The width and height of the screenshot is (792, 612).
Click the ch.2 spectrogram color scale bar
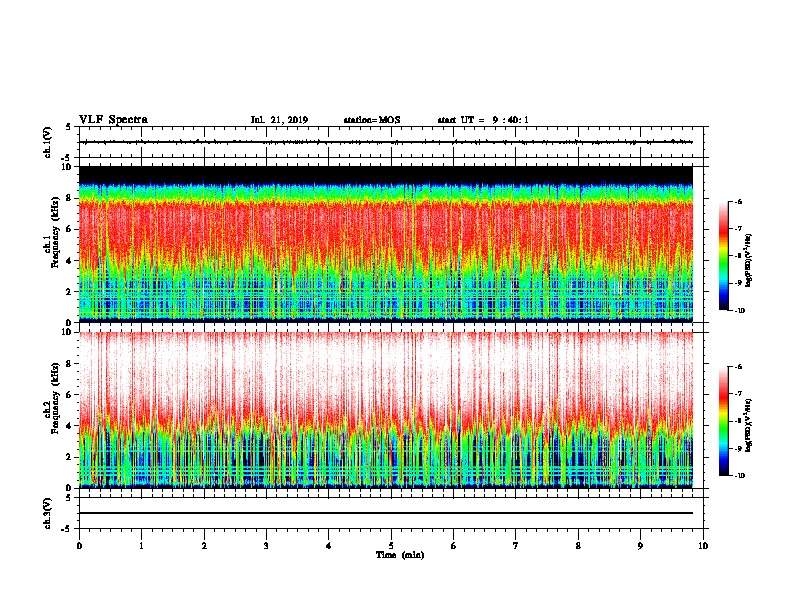[723, 421]
